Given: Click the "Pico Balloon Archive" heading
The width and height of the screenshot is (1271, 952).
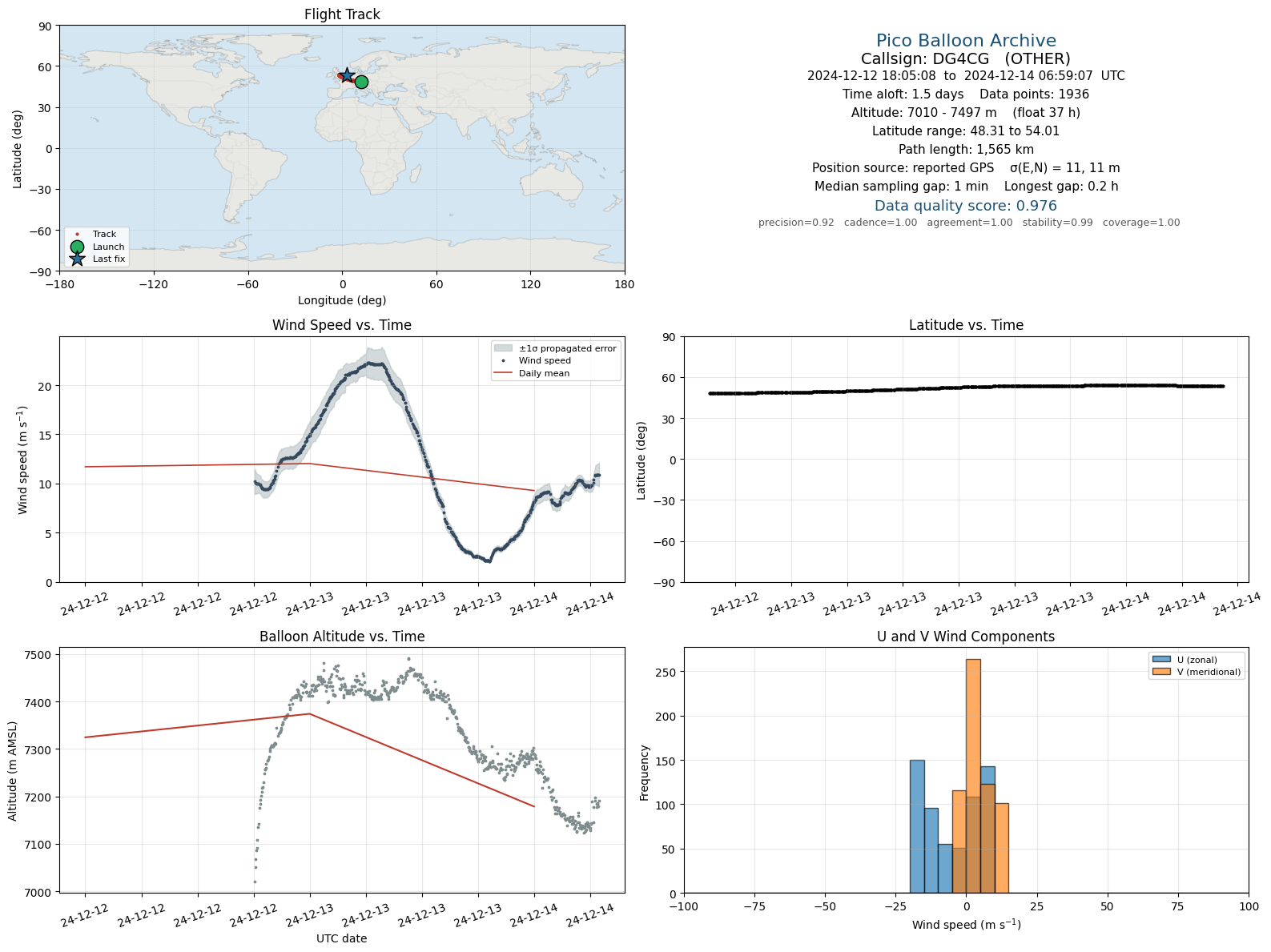Looking at the screenshot, I should pos(966,41).
